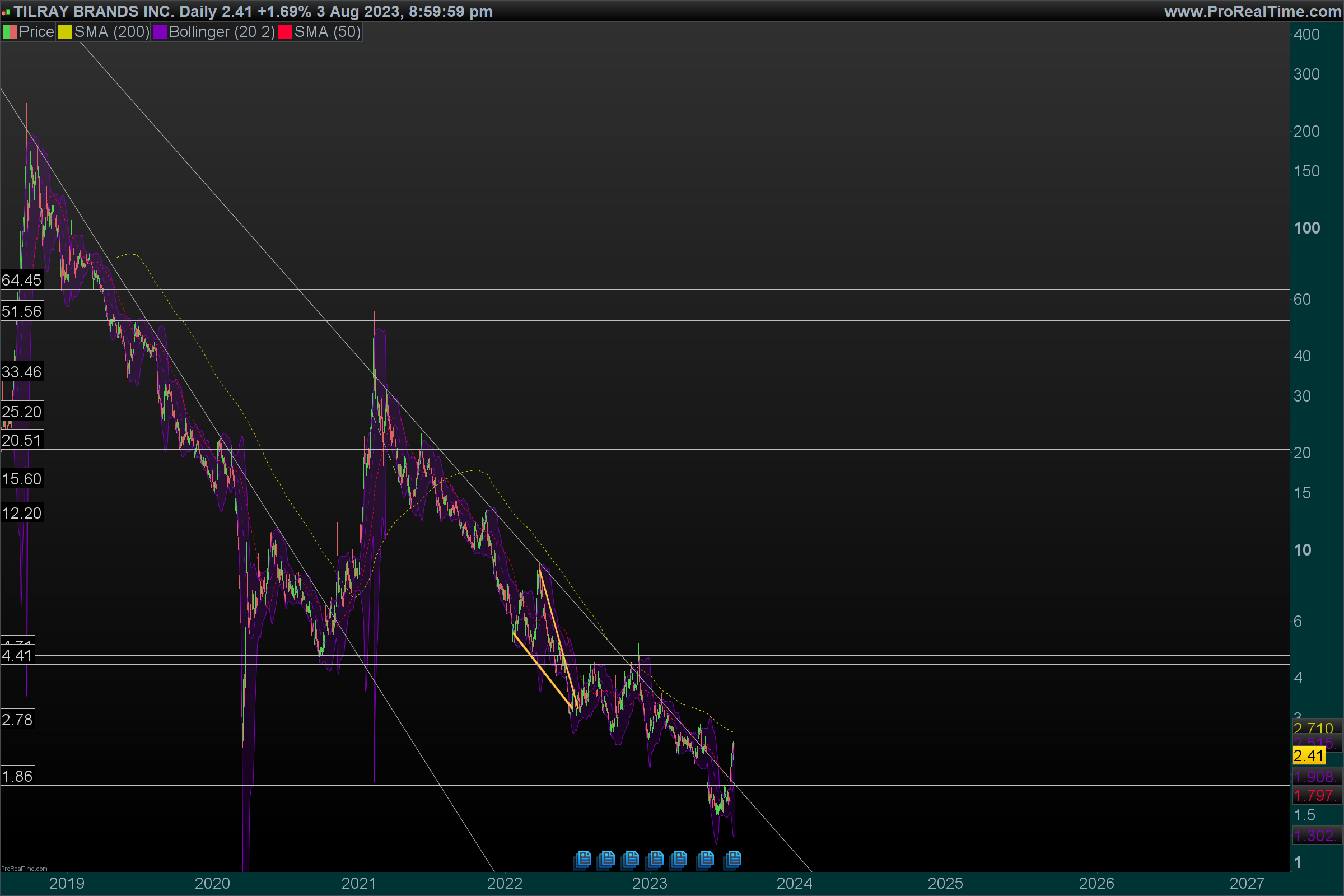Select the SMA (50) legend label

tap(328, 32)
